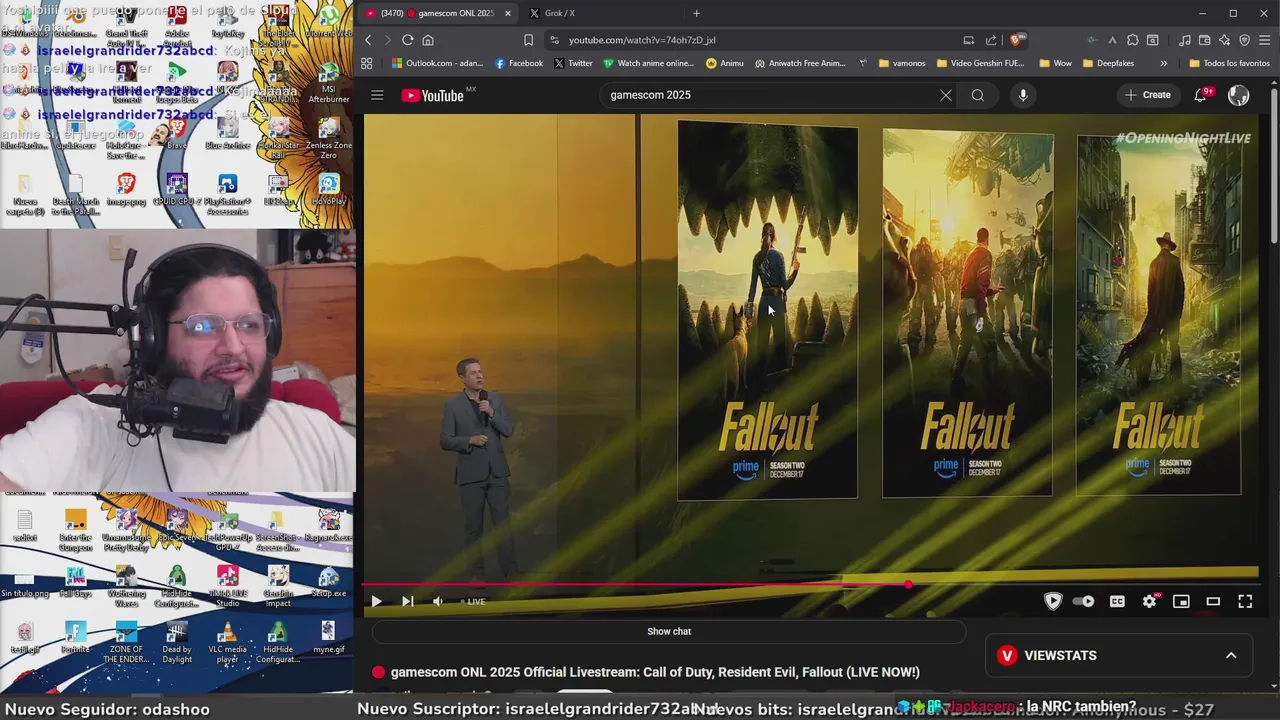Open Todos los favoritos folder
Viewport: 1280px width, 720px height.
[1229, 63]
